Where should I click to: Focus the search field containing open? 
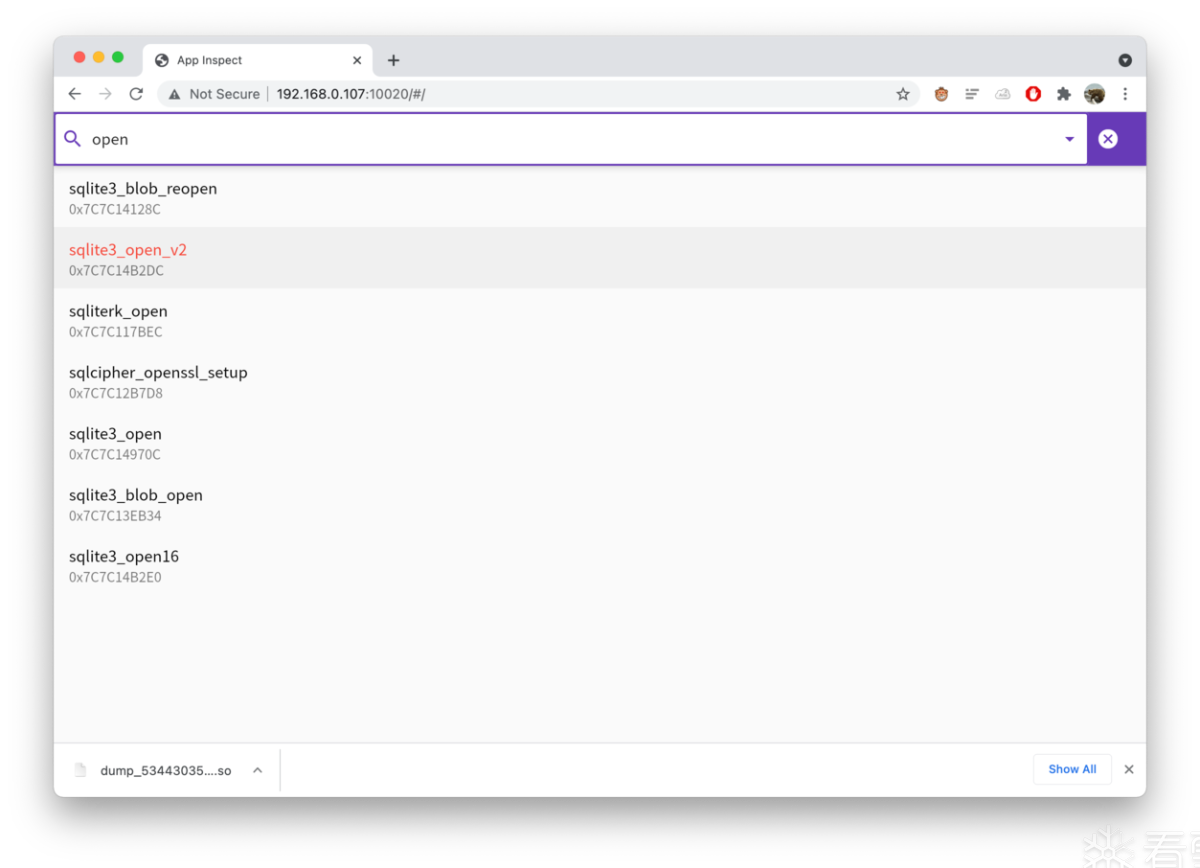tap(570, 139)
